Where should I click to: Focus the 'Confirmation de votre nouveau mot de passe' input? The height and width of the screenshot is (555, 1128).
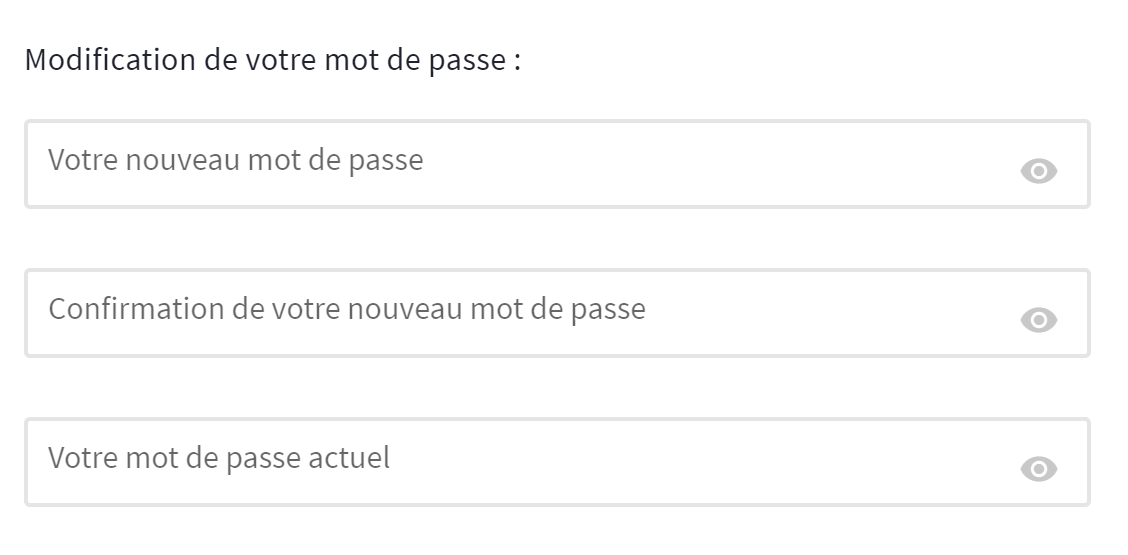[x=500, y=313]
